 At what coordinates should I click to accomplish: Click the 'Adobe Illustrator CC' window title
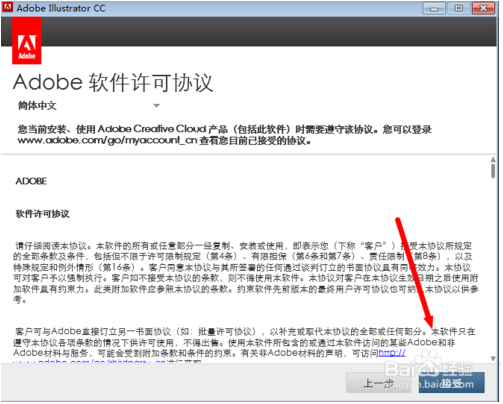[x=61, y=8]
